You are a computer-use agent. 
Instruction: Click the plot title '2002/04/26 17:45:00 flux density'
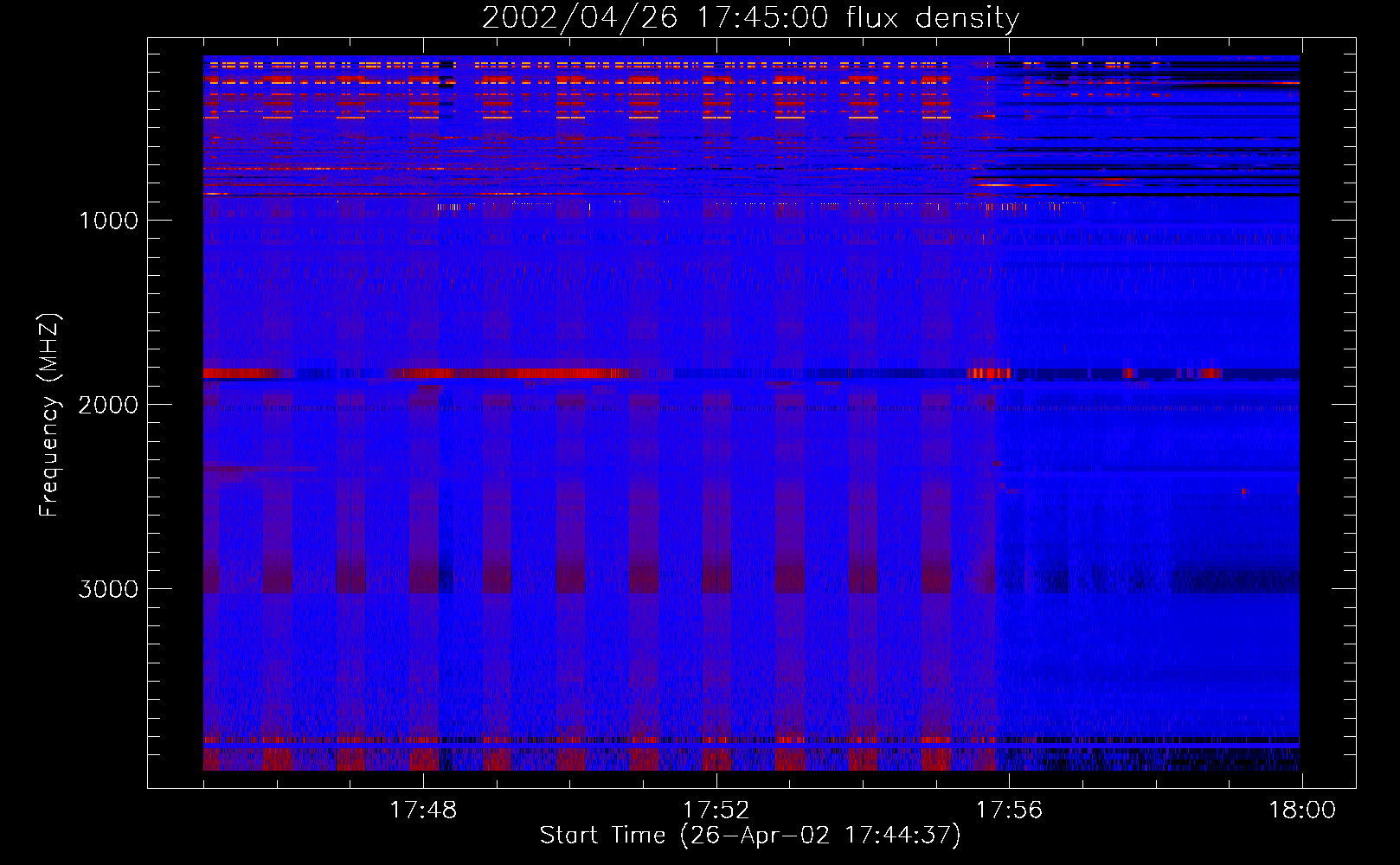click(x=750, y=18)
